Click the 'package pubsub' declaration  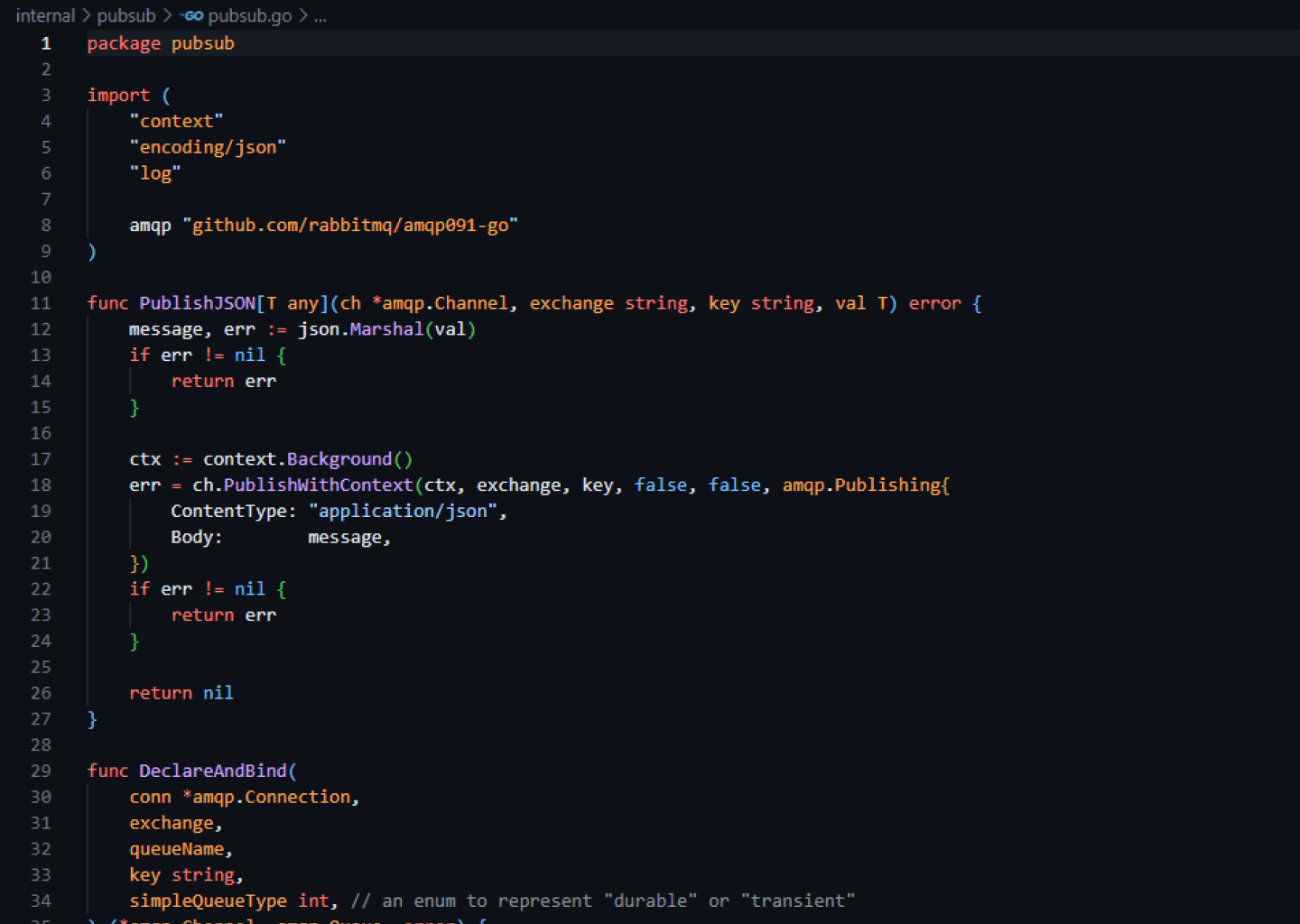[161, 43]
